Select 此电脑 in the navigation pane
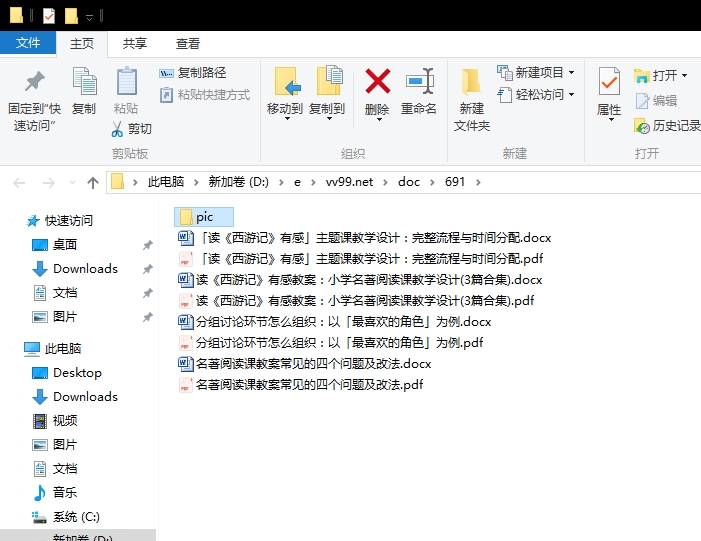The height and width of the screenshot is (541, 701). 53,349
